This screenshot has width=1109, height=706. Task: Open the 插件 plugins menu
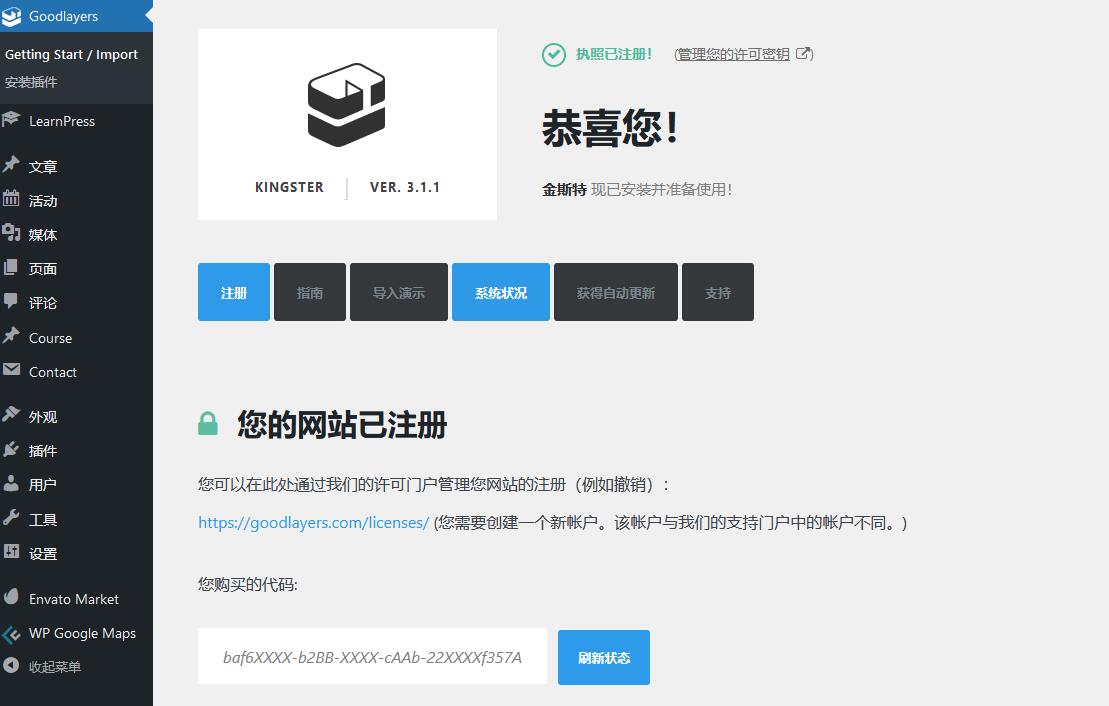pos(43,451)
